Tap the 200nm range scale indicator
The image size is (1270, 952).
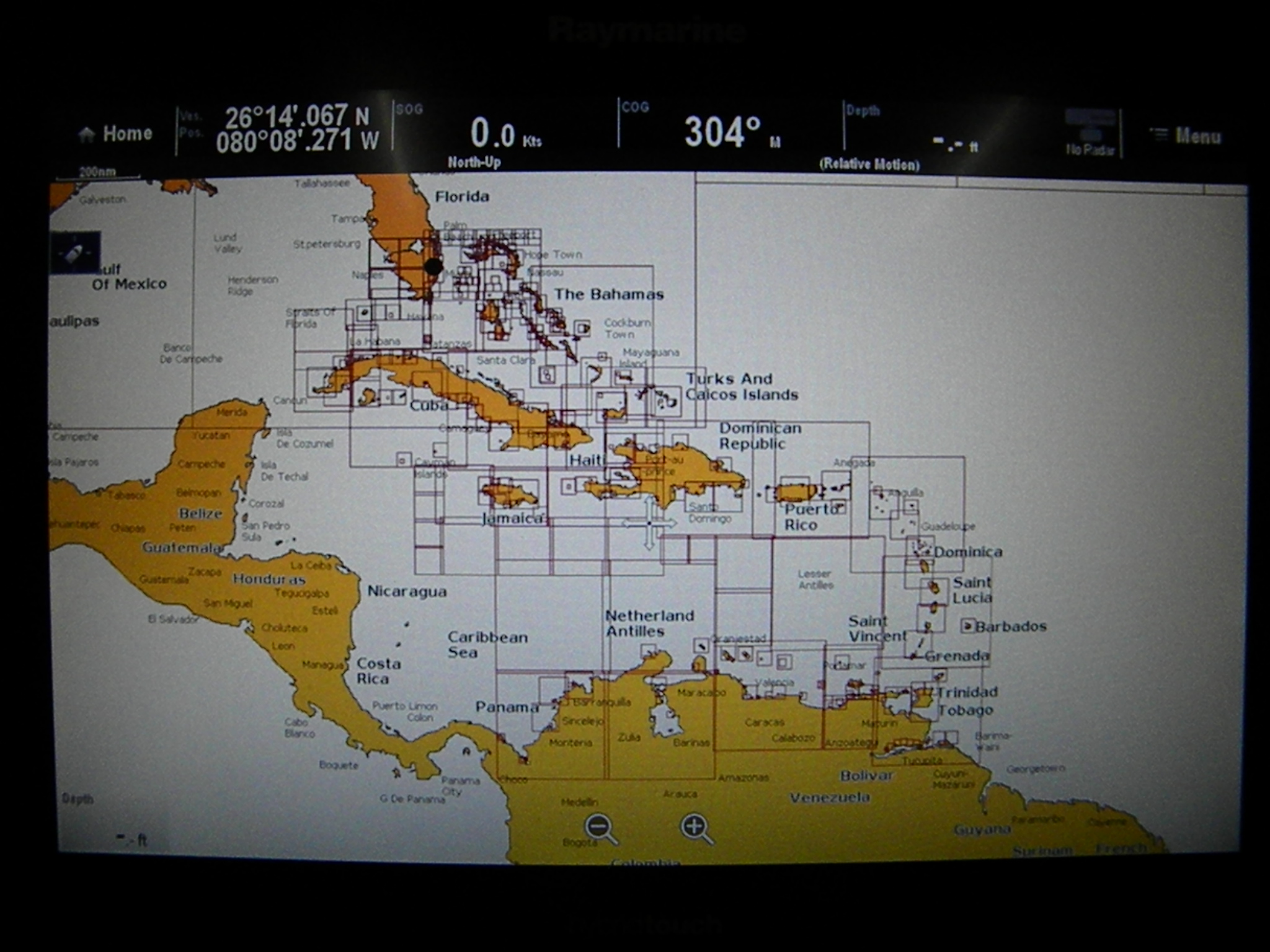97,173
